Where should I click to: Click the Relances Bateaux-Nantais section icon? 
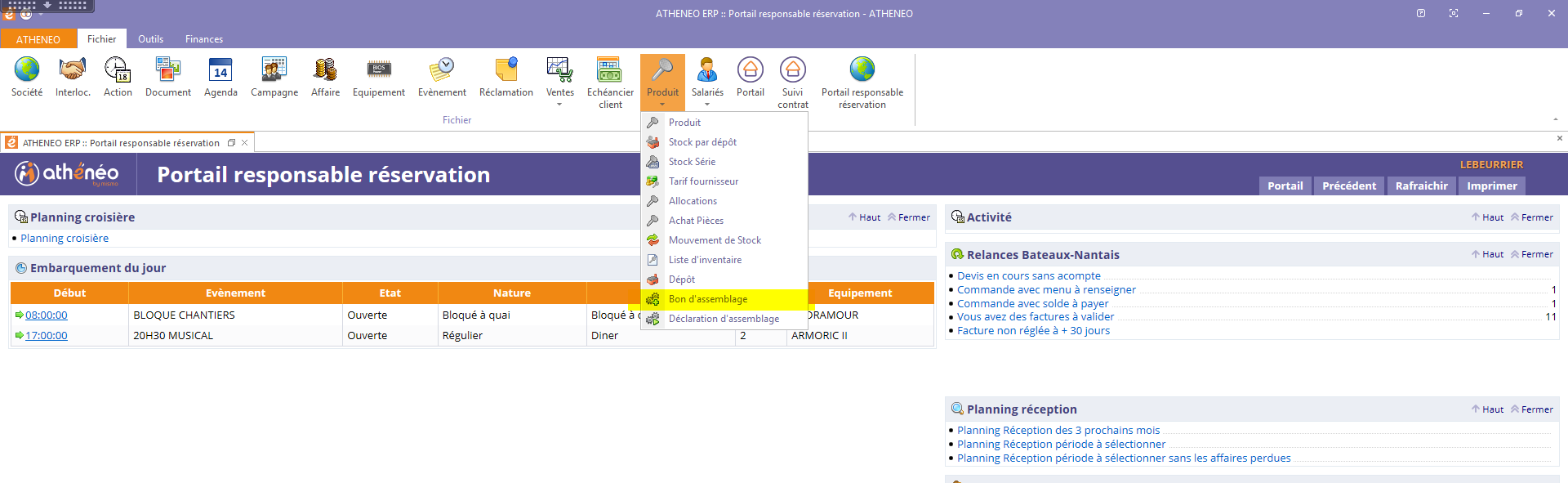click(958, 255)
